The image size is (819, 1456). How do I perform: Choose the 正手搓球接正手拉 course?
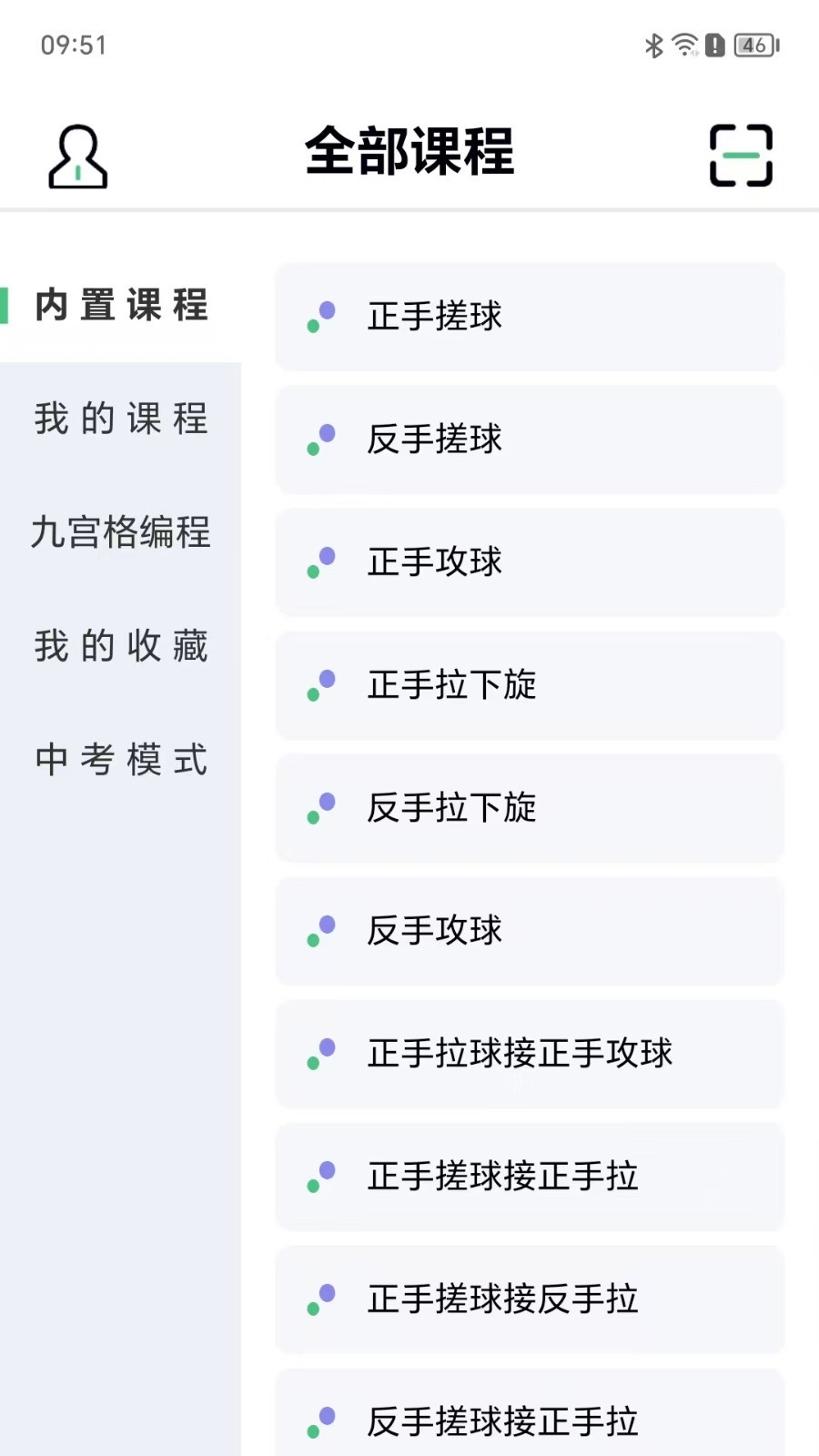pyautogui.click(x=529, y=1177)
